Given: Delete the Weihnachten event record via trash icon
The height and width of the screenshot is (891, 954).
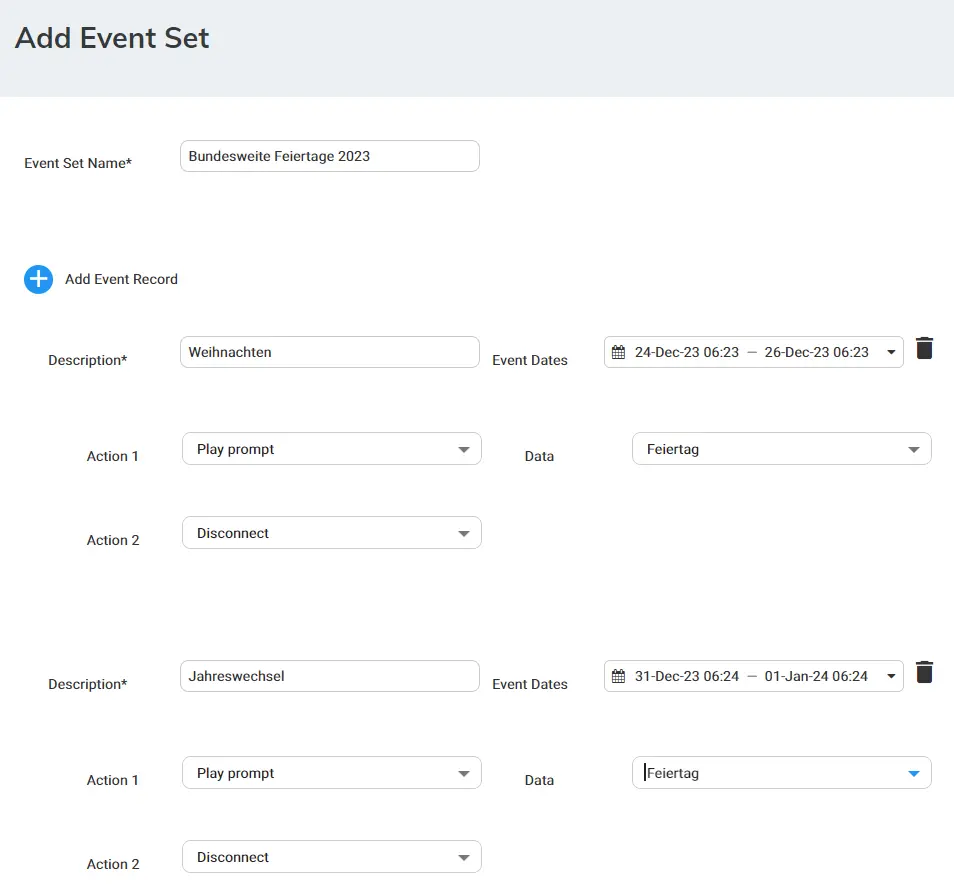Looking at the screenshot, I should pos(924,348).
